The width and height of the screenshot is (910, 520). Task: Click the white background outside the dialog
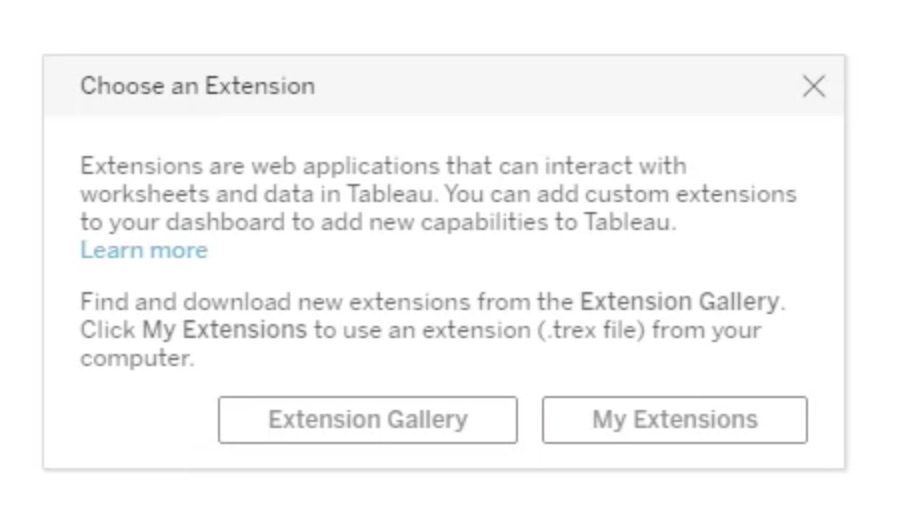pyautogui.click(x=450, y=495)
